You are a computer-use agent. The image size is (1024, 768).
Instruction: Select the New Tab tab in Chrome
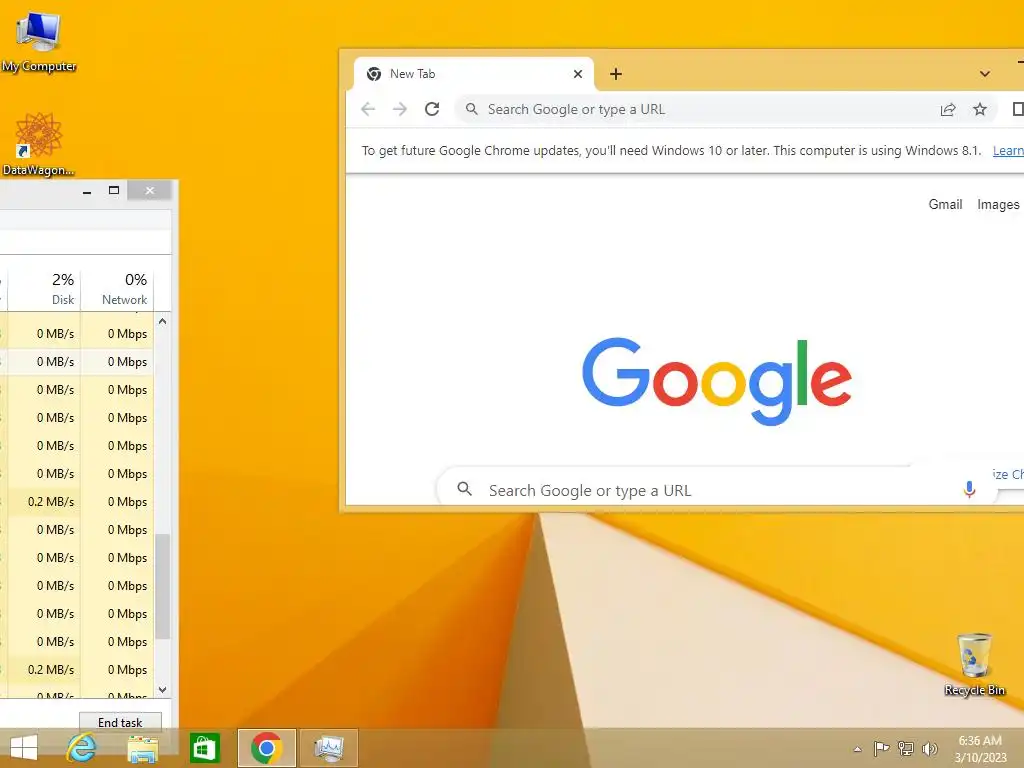point(473,74)
